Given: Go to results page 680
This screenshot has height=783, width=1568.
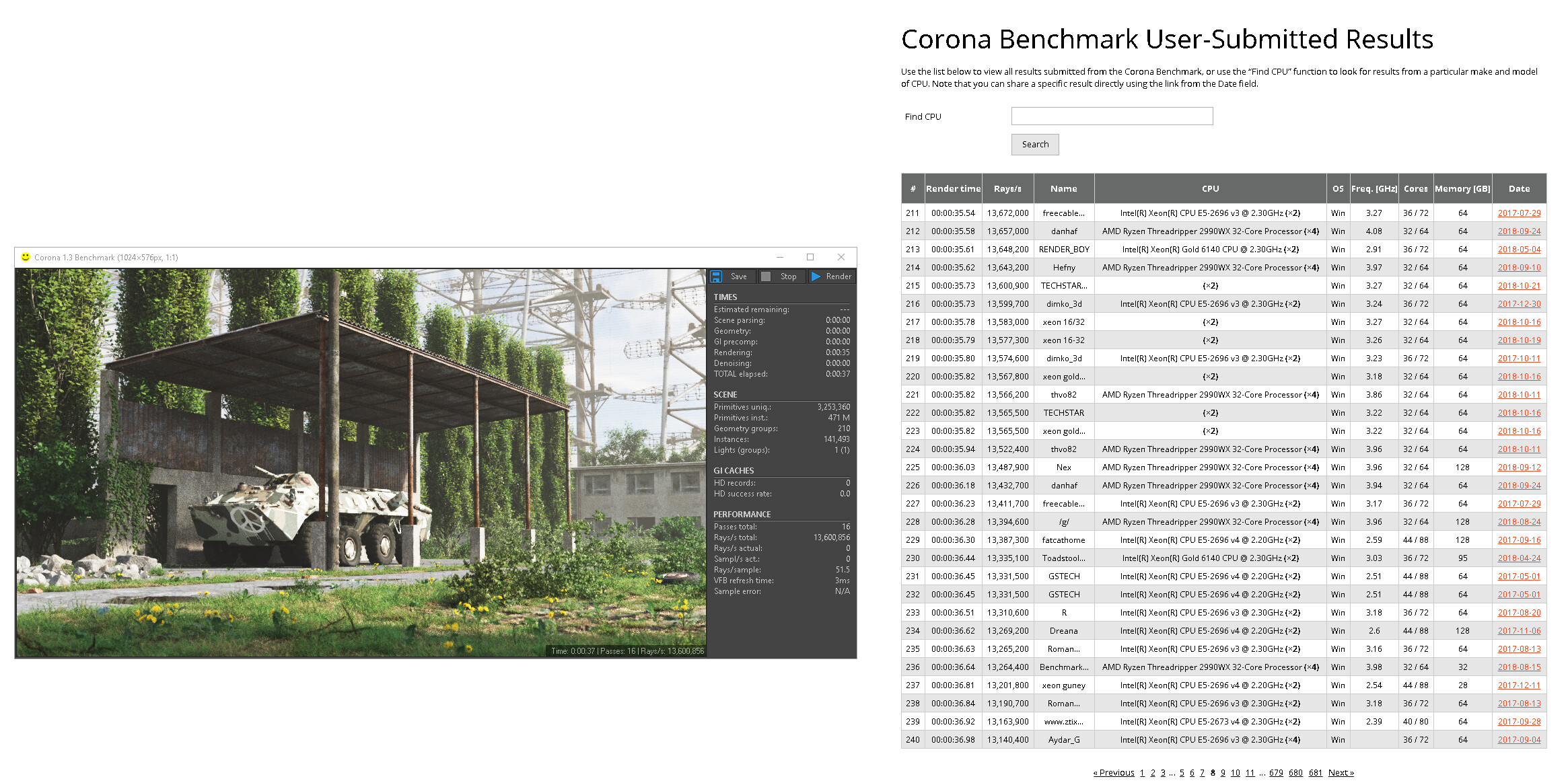Looking at the screenshot, I should 1296,772.
